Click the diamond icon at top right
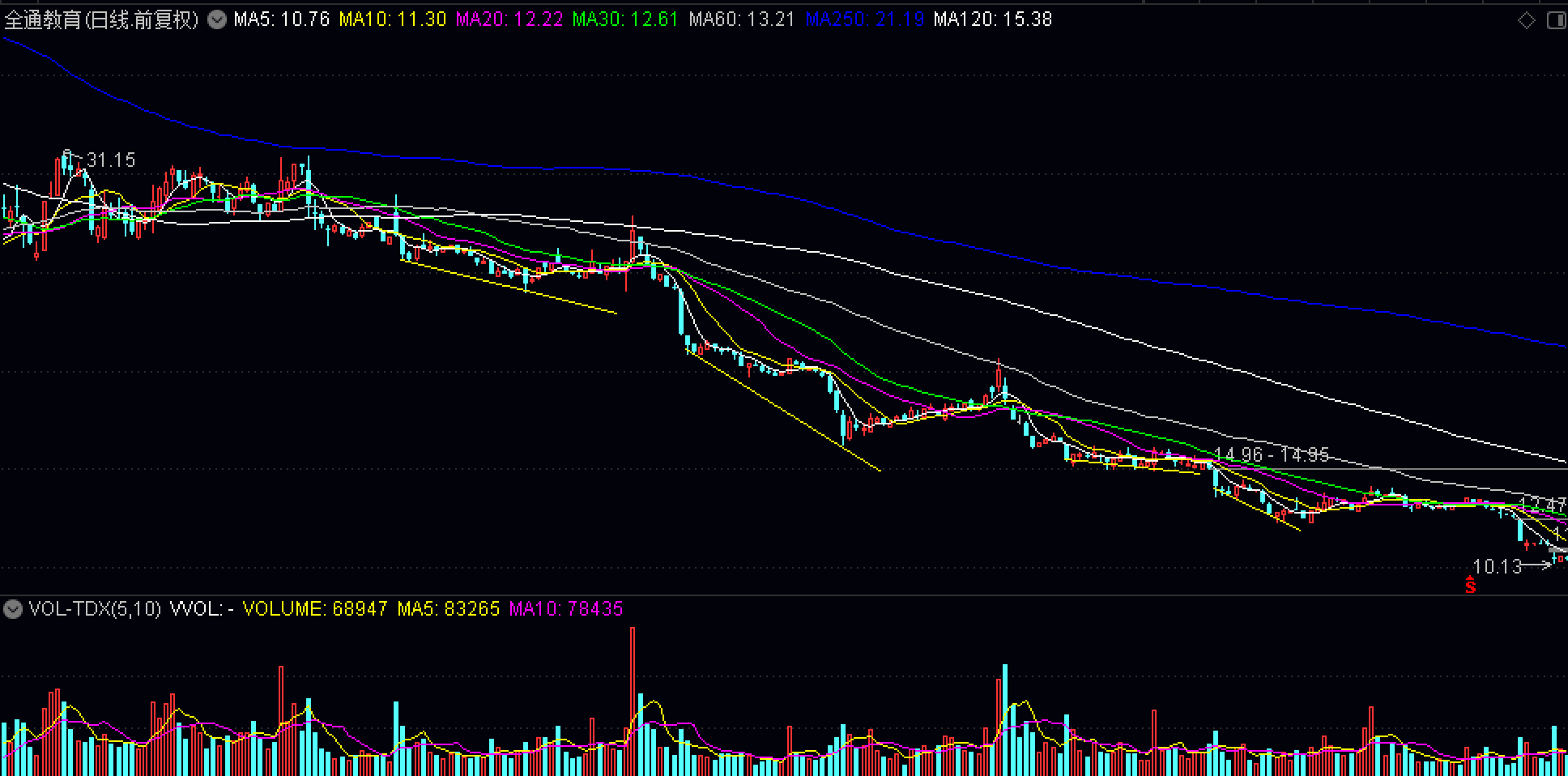Screen dimensions: 1568x776 1526,20
